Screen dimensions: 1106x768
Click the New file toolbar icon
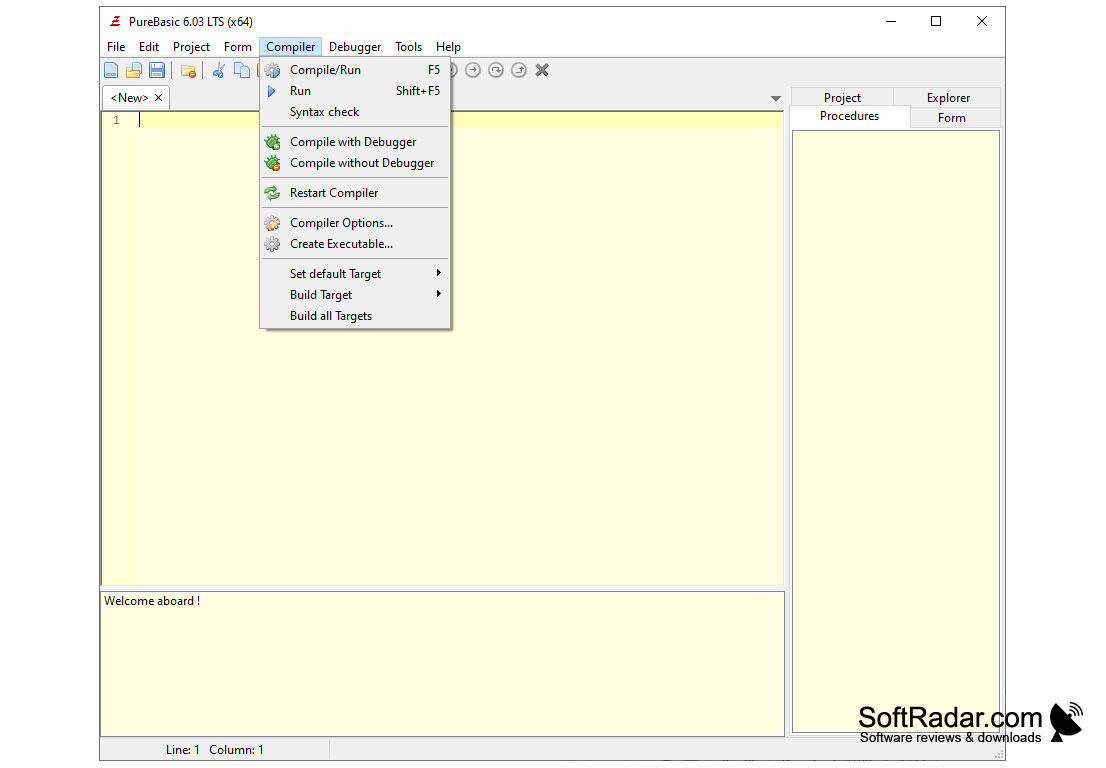tap(111, 70)
